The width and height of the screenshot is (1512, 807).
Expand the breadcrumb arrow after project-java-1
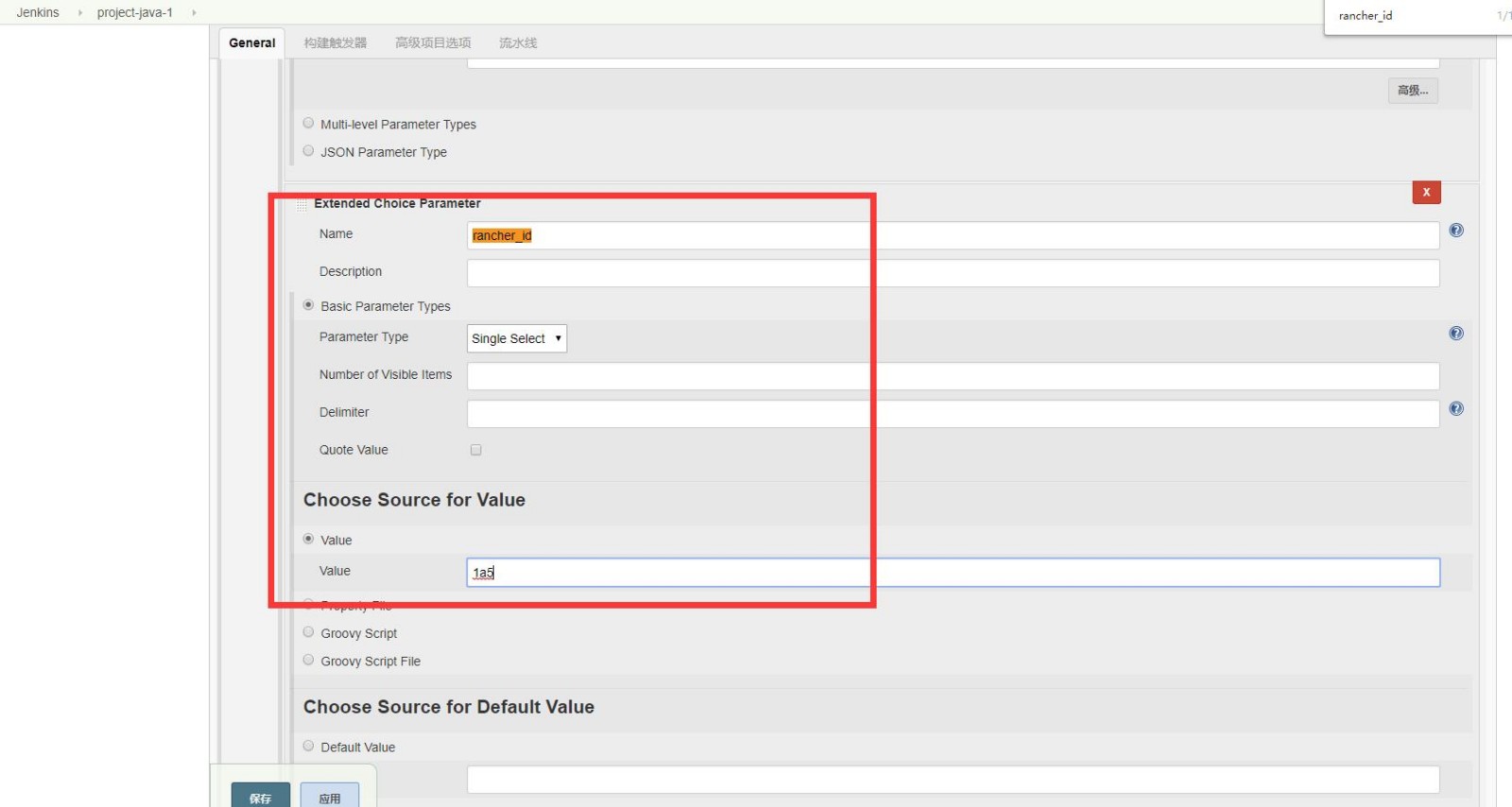pyautogui.click(x=194, y=12)
